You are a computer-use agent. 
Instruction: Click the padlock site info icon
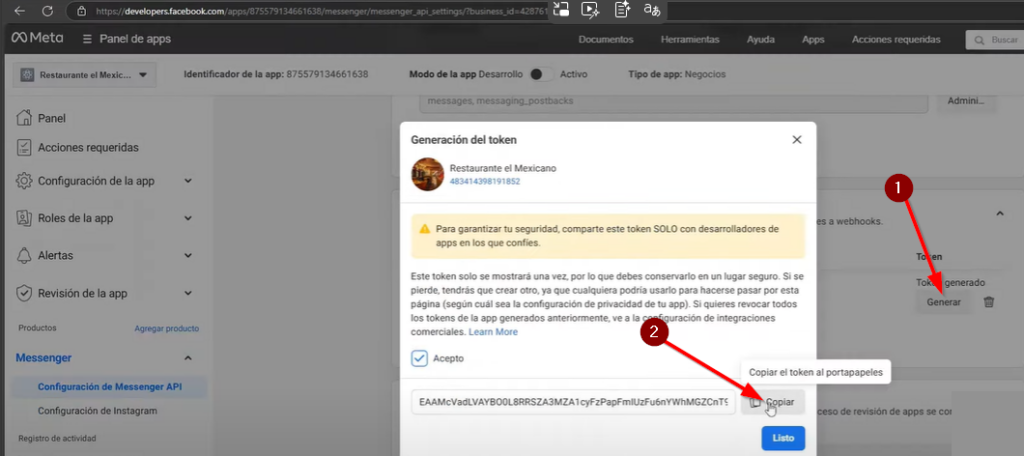click(x=81, y=11)
